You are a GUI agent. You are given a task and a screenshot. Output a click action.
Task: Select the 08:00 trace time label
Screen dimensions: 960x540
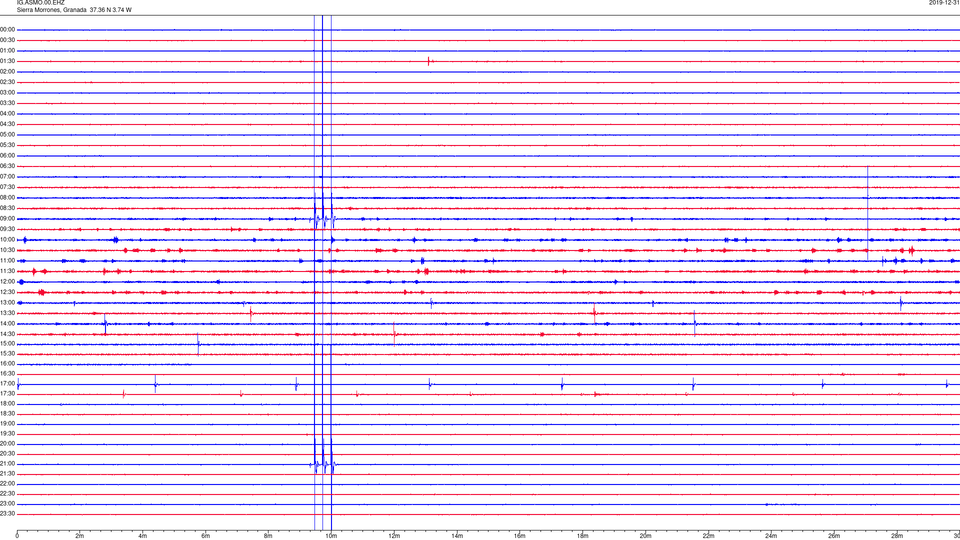pos(7,197)
